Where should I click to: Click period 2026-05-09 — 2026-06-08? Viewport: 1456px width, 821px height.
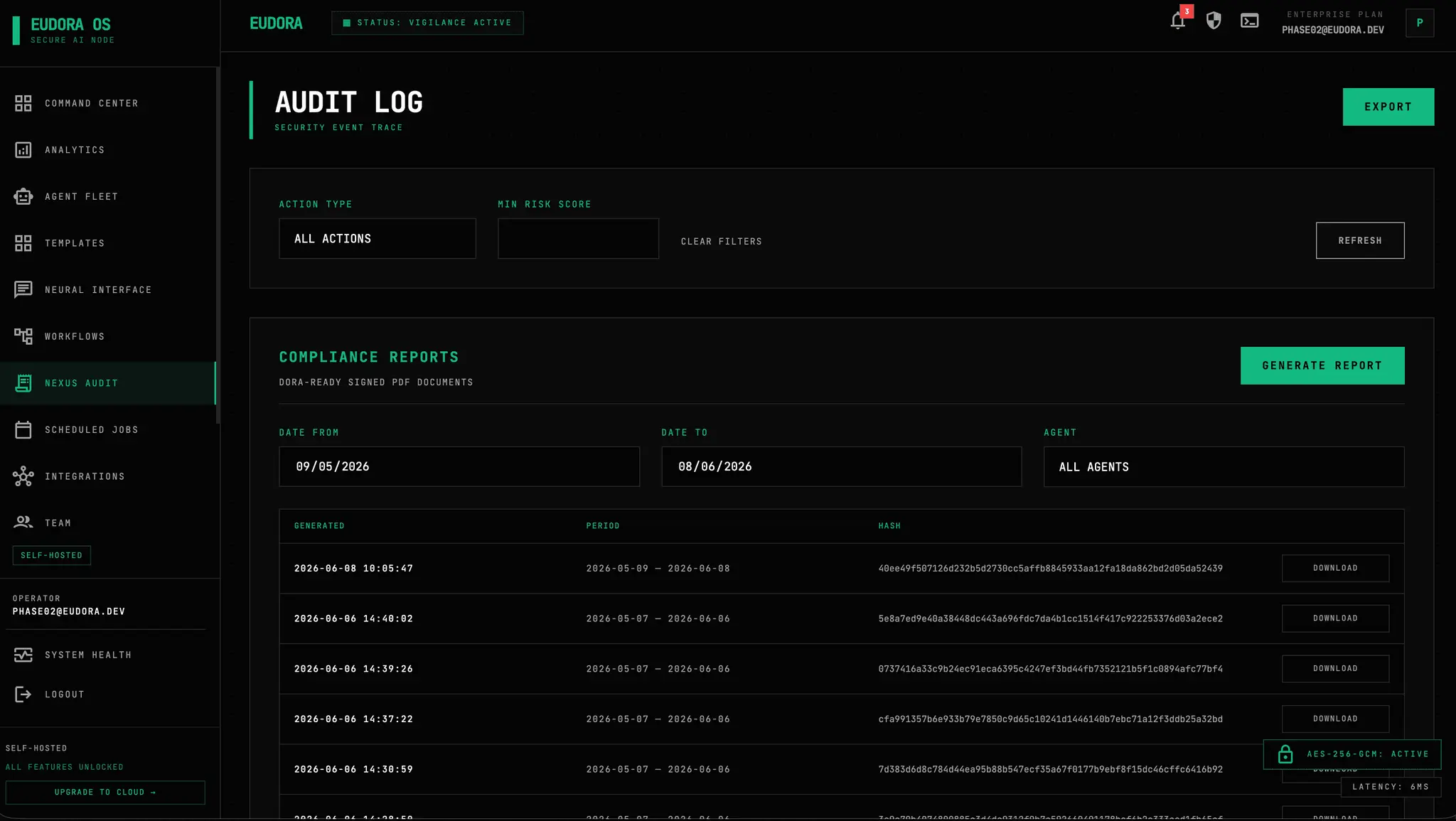click(x=658, y=569)
